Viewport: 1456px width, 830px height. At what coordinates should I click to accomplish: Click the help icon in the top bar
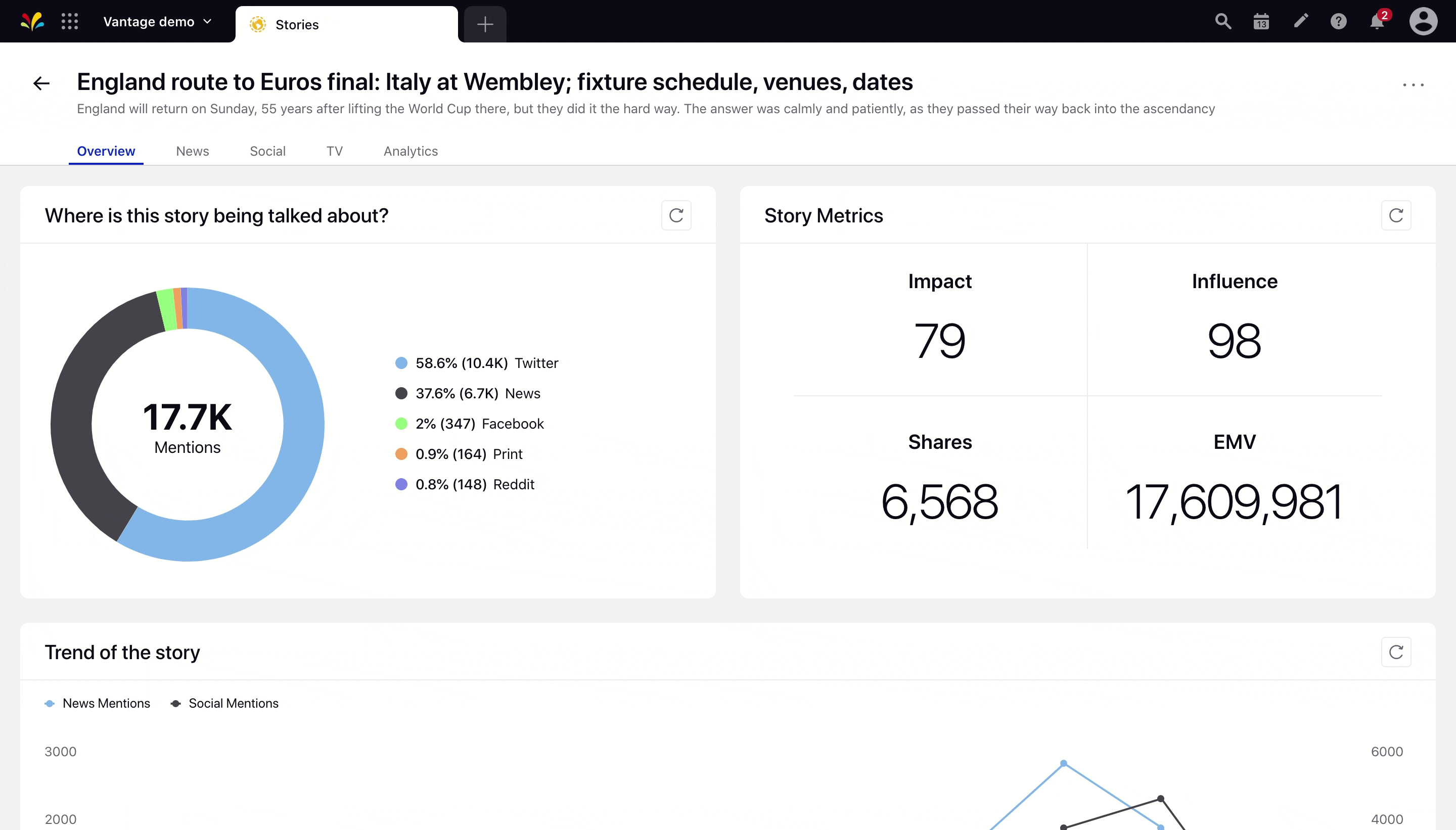point(1339,22)
